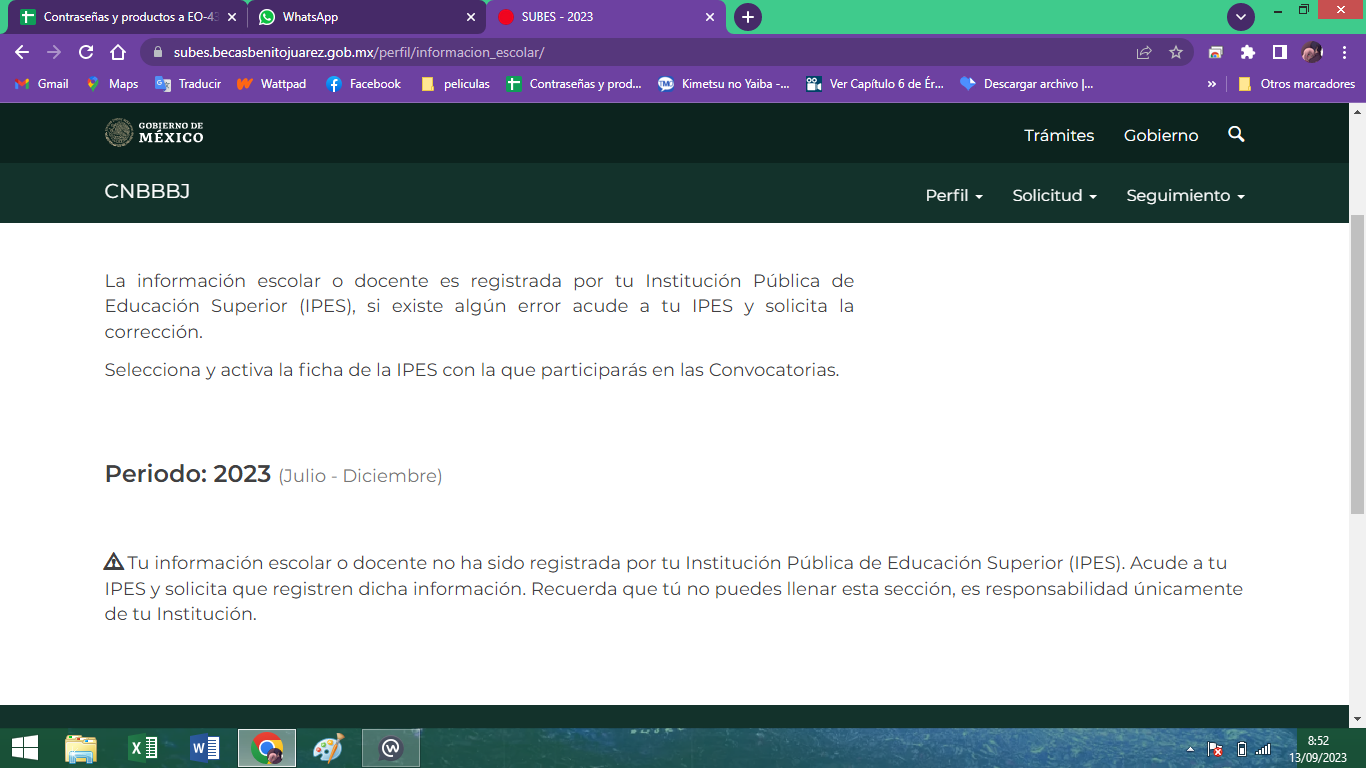Viewport: 1366px width, 768px height.
Task: Select the SUBES - 2023 tab
Action: [x=606, y=17]
